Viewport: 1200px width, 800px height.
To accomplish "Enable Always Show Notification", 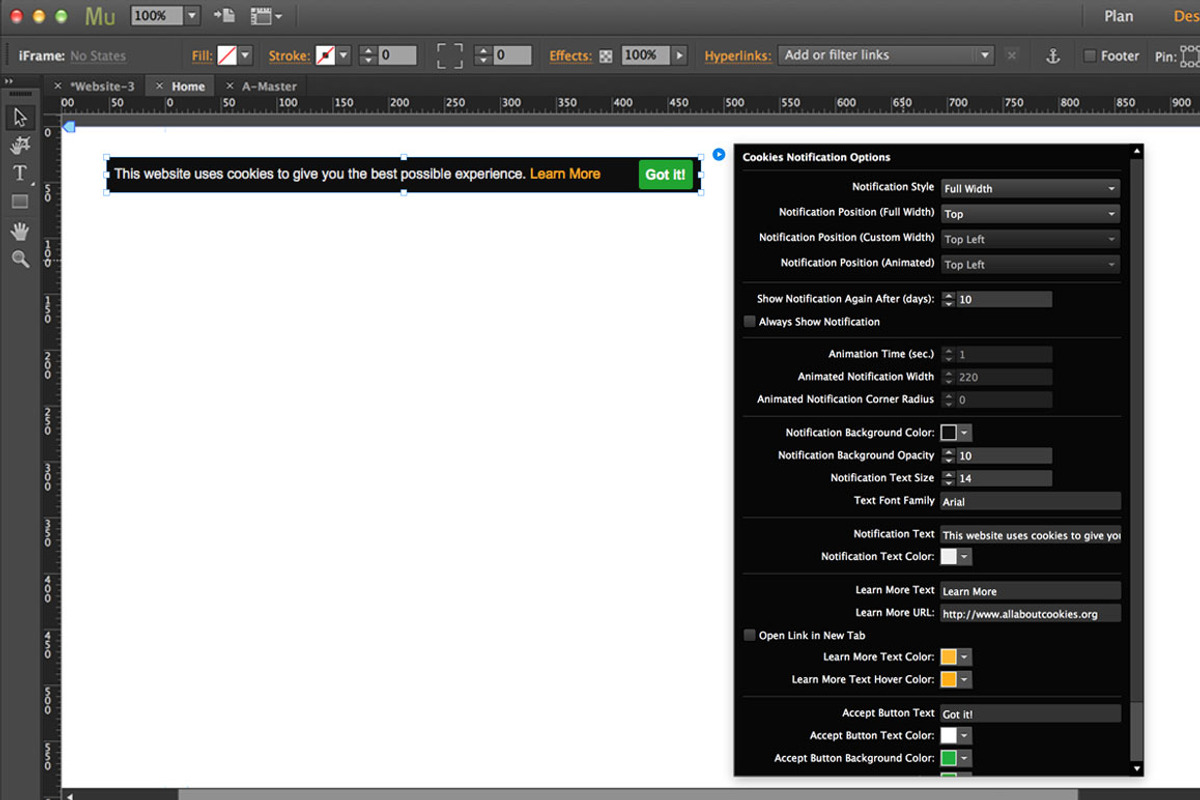I will 750,322.
